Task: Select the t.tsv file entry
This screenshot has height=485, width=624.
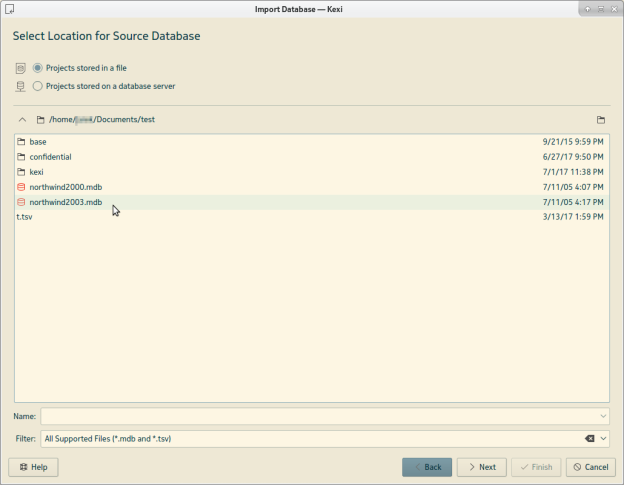Action: (x=25, y=217)
